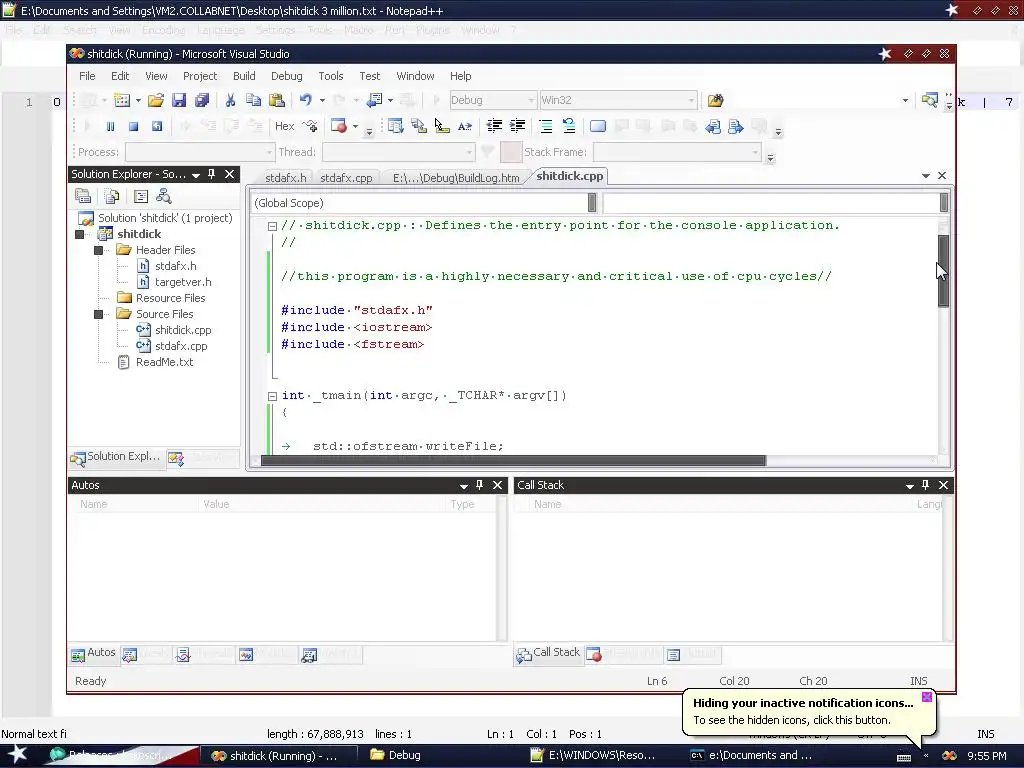Viewport: 1024px width, 768px height.
Task: Select the Solution Explorer bottom tab
Action: coord(116,456)
